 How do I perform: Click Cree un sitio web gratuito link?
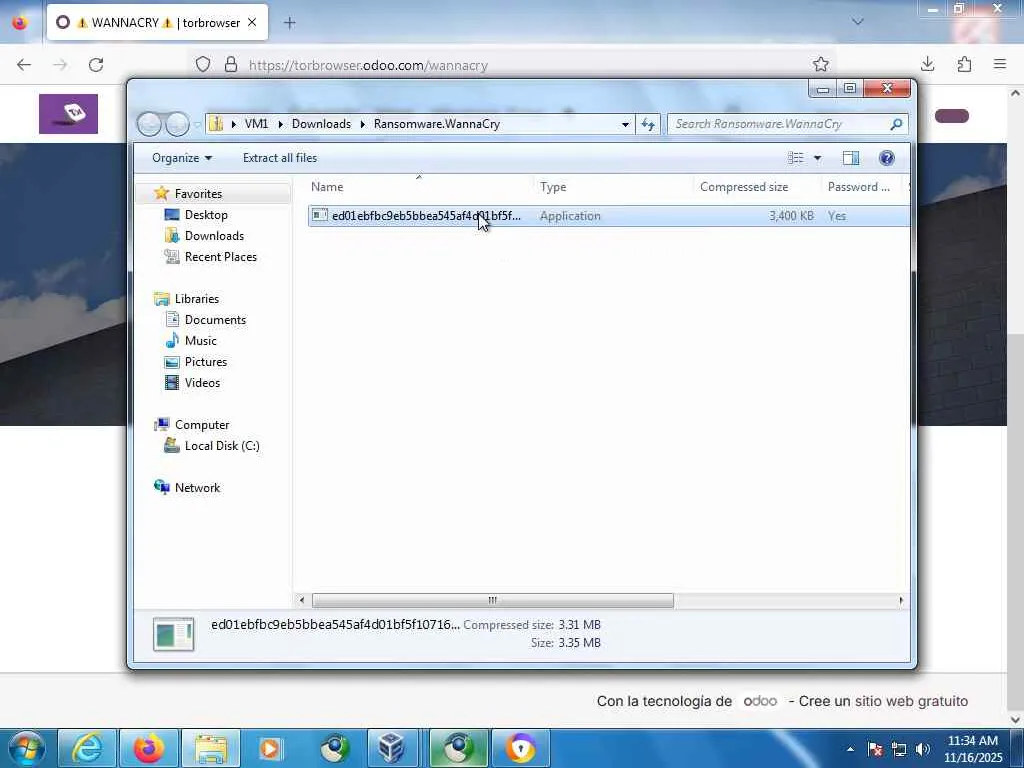tap(883, 701)
